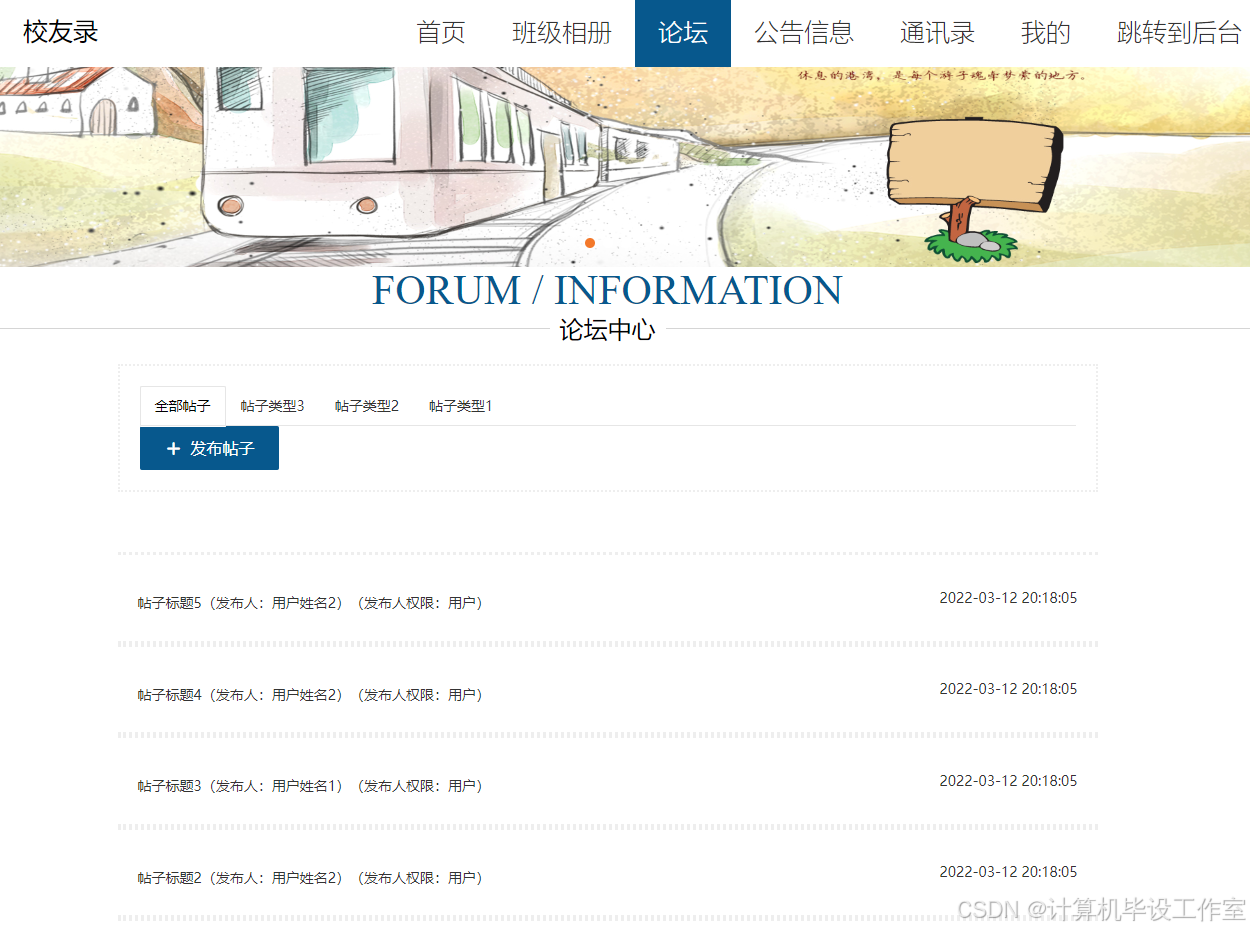1250x931 pixels.
Task: Click the plus icon on 发布帖子
Action: tap(173, 449)
